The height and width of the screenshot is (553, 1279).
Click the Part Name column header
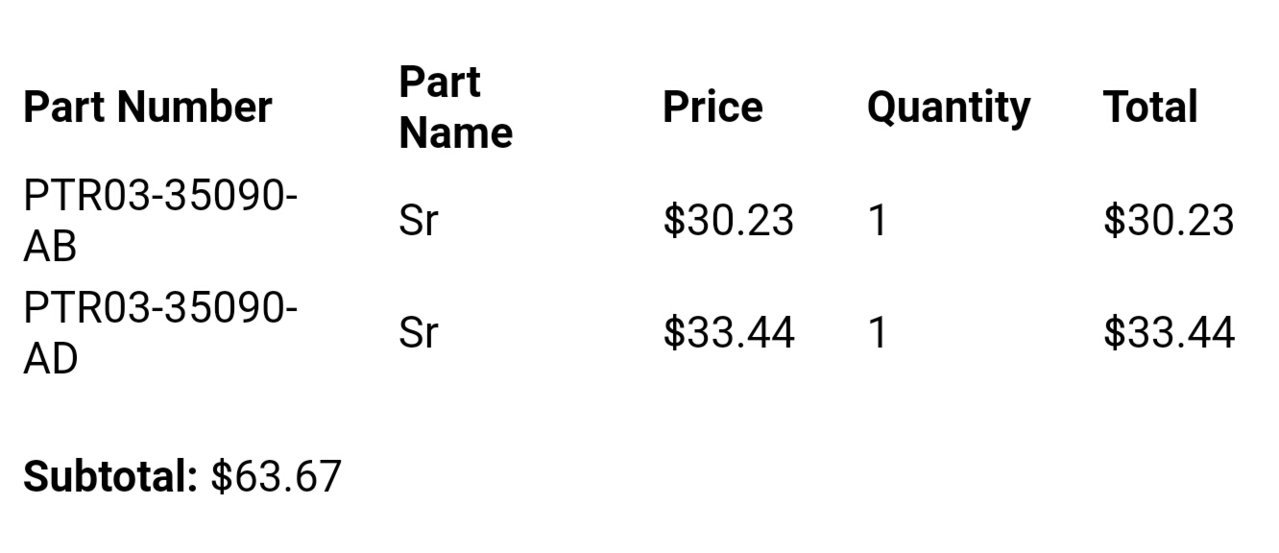[x=455, y=107]
